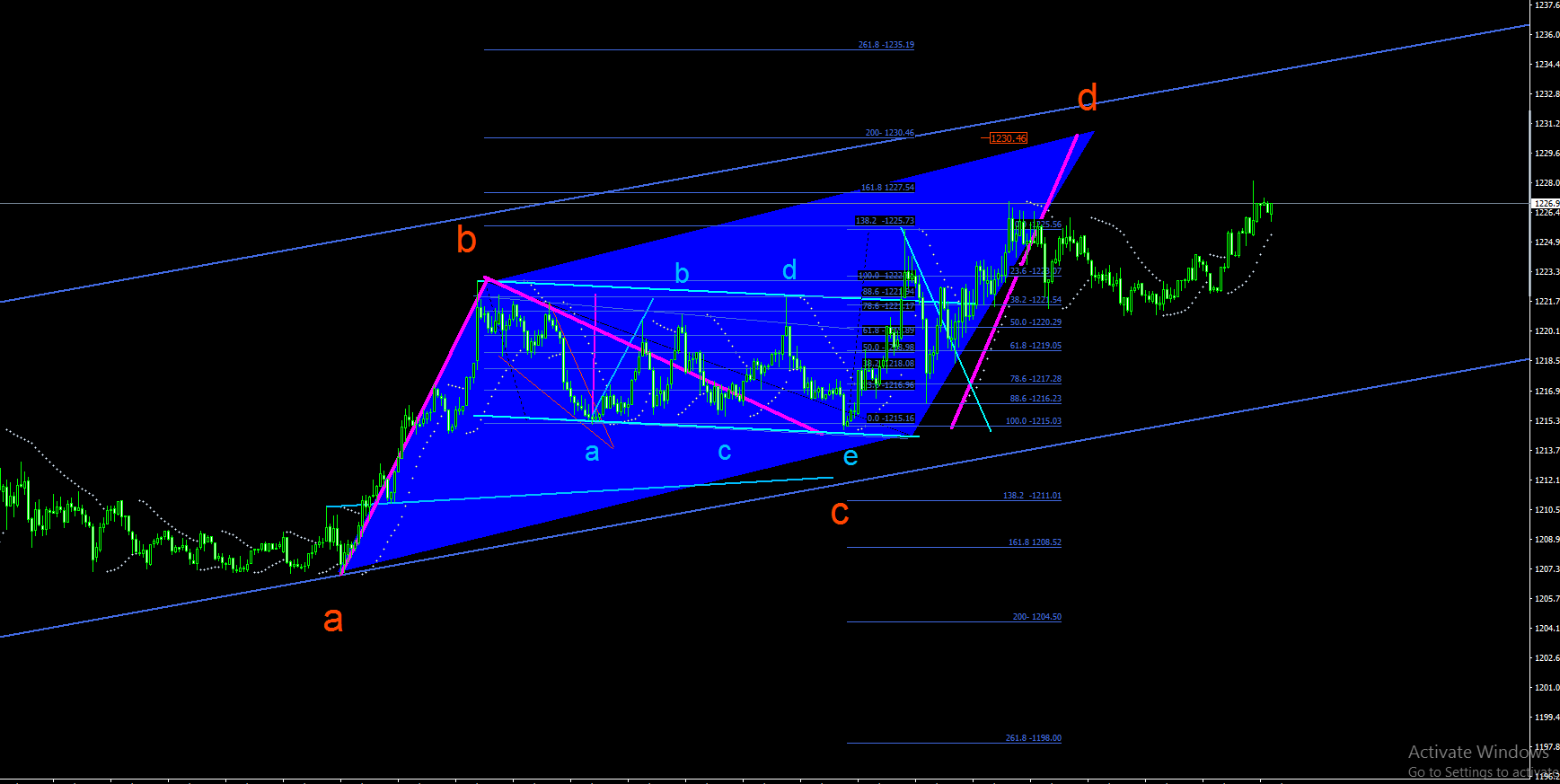Click 1215.3 on the price scale

[x=1547, y=421]
